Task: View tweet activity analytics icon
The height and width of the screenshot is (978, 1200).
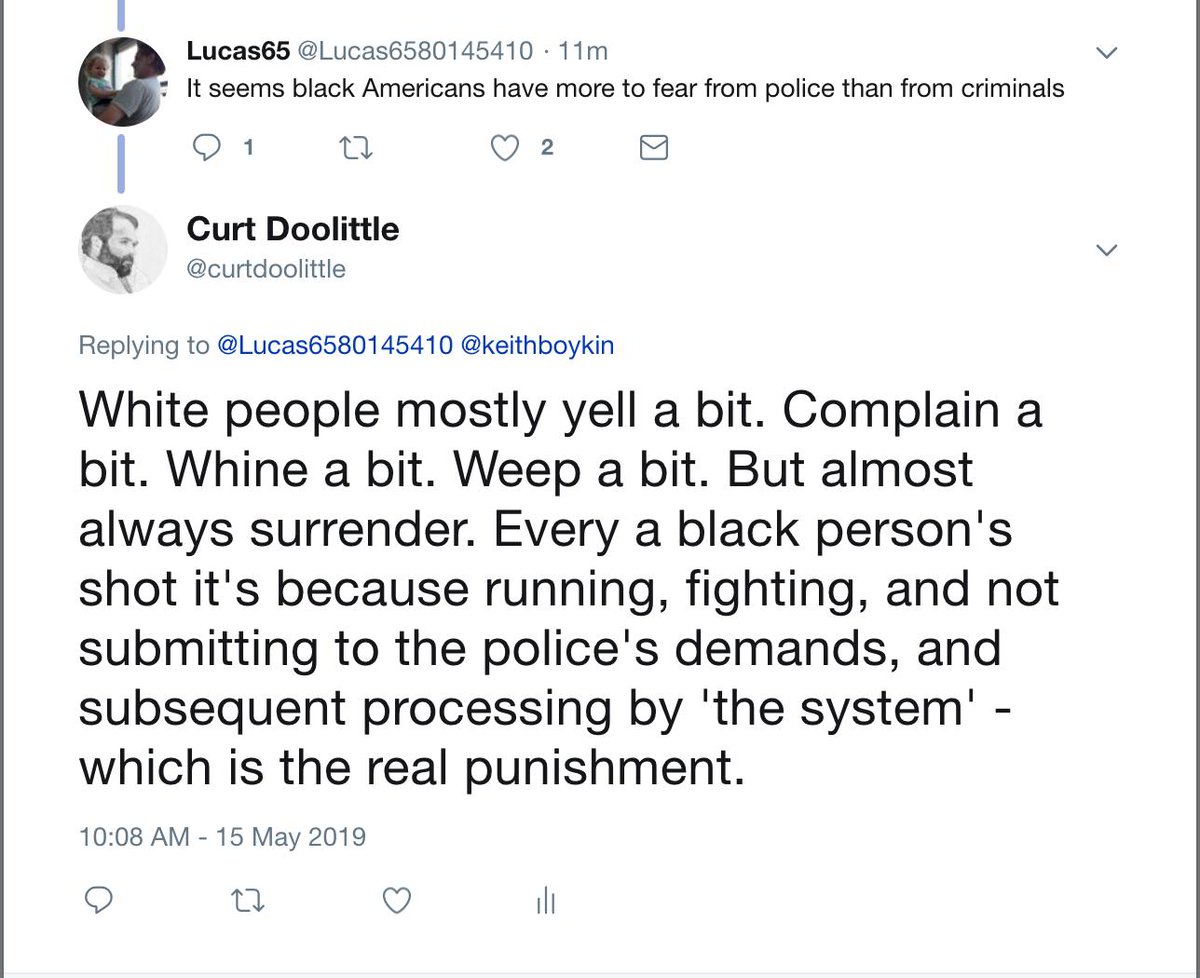Action: click(x=545, y=901)
